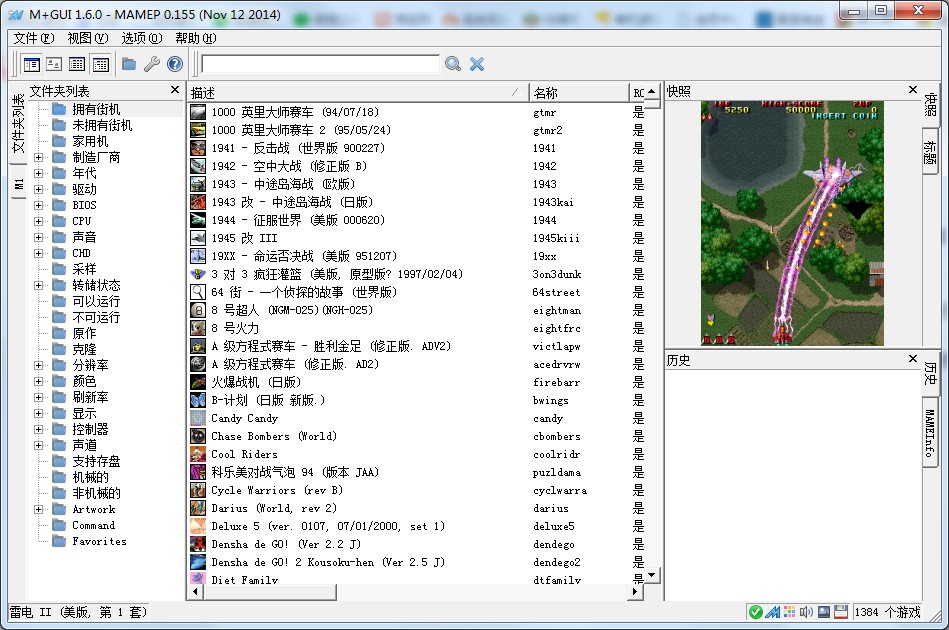This screenshot has width=949, height=630.
Task: Expand the Artwork folder tree node
Action: click(39, 509)
